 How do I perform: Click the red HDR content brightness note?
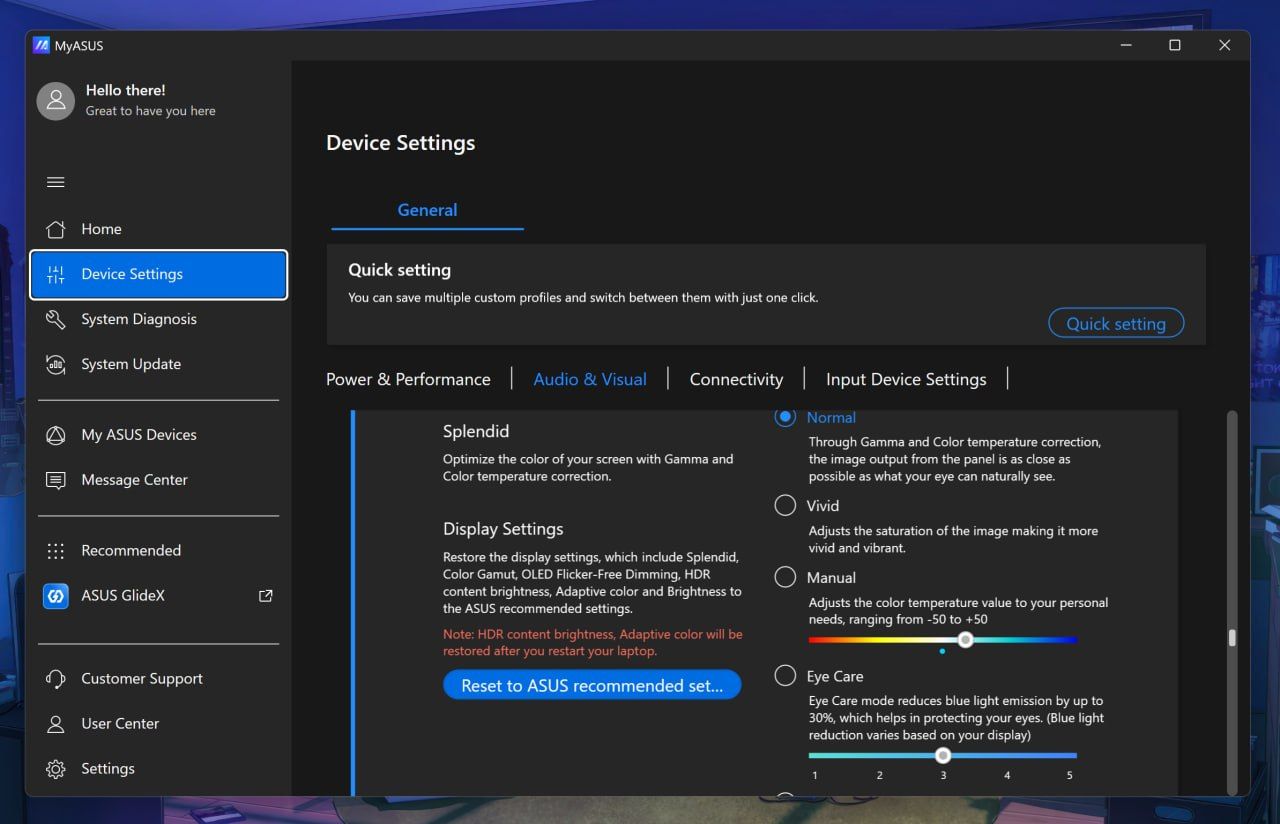(593, 643)
